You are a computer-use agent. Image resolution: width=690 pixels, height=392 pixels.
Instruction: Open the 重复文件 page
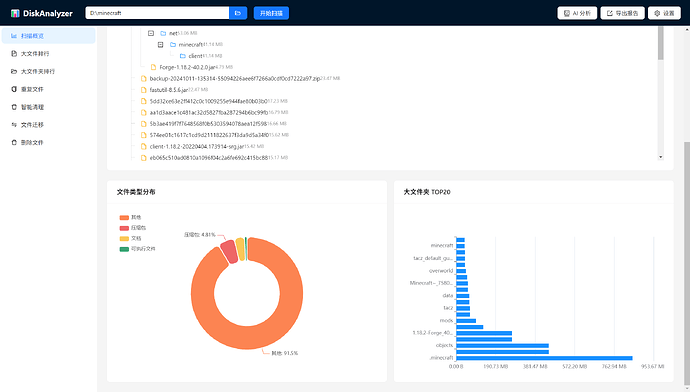(x=48, y=89)
